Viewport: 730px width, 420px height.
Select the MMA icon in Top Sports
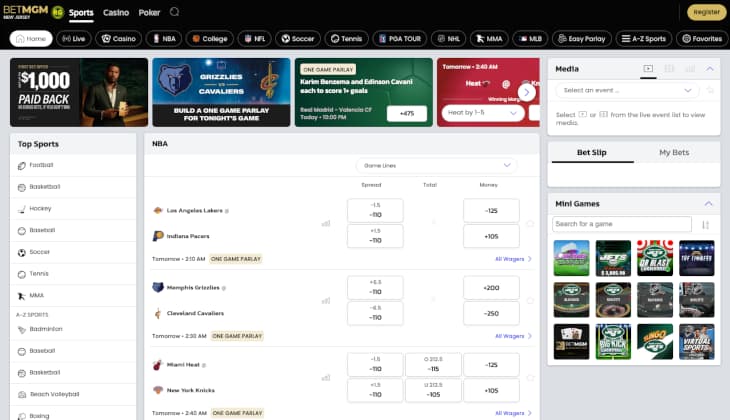click(21, 296)
